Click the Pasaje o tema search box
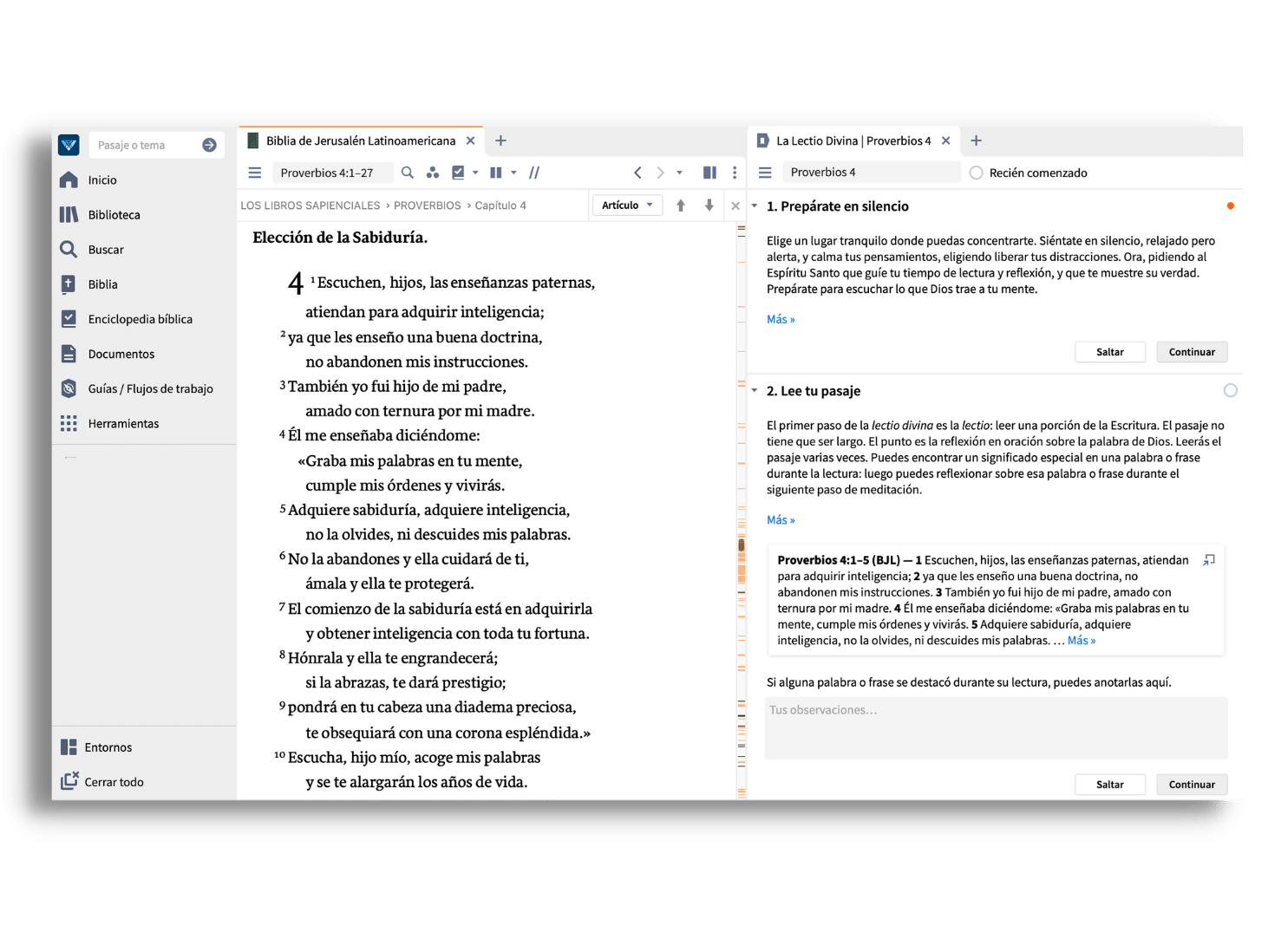This screenshot has height=952, width=1268. click(145, 145)
